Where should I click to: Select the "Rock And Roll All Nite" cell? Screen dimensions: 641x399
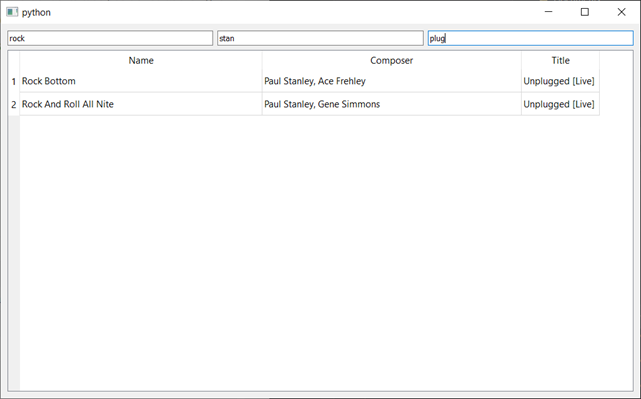(x=141, y=104)
